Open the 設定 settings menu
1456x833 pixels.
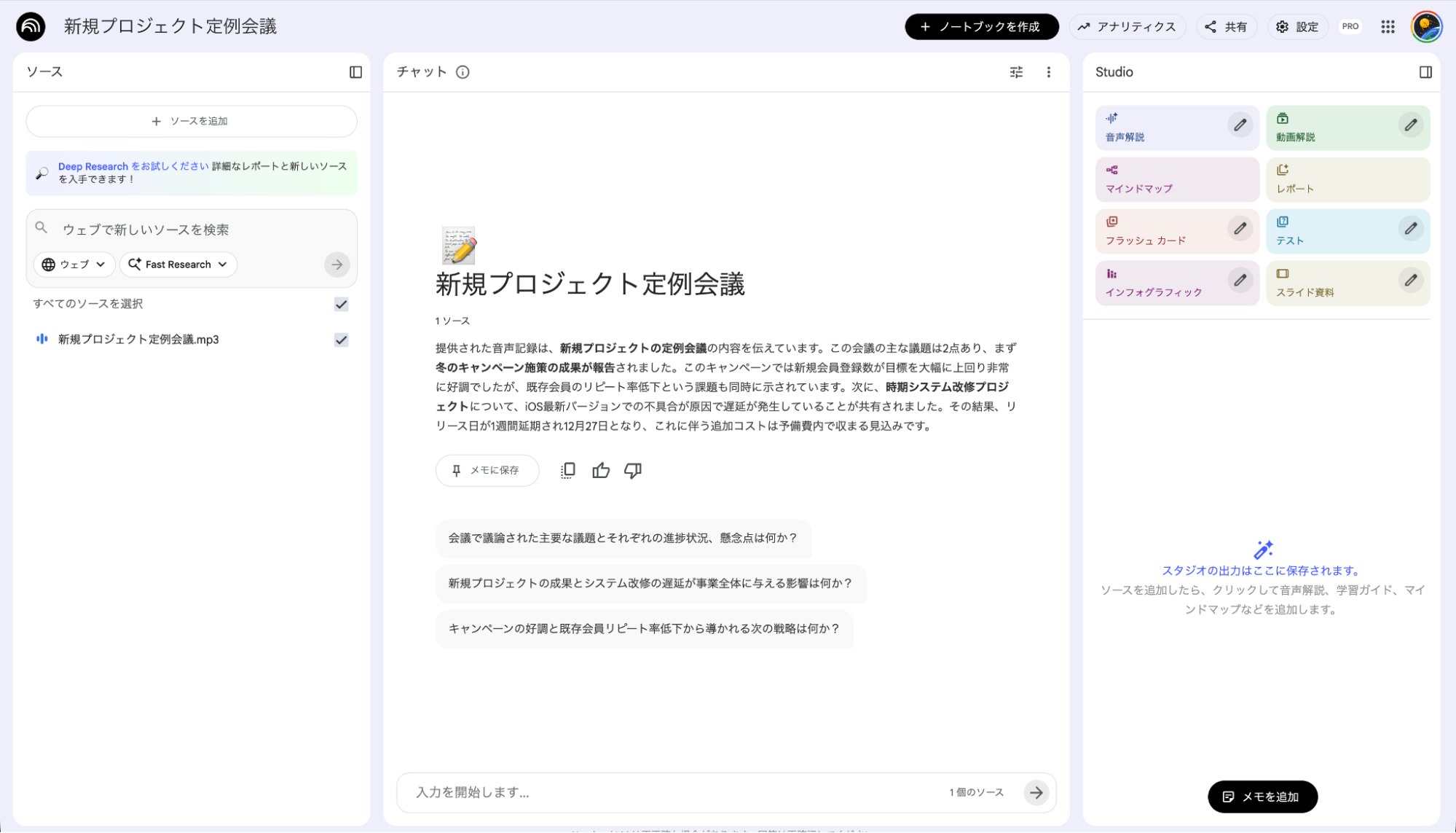1297,26
